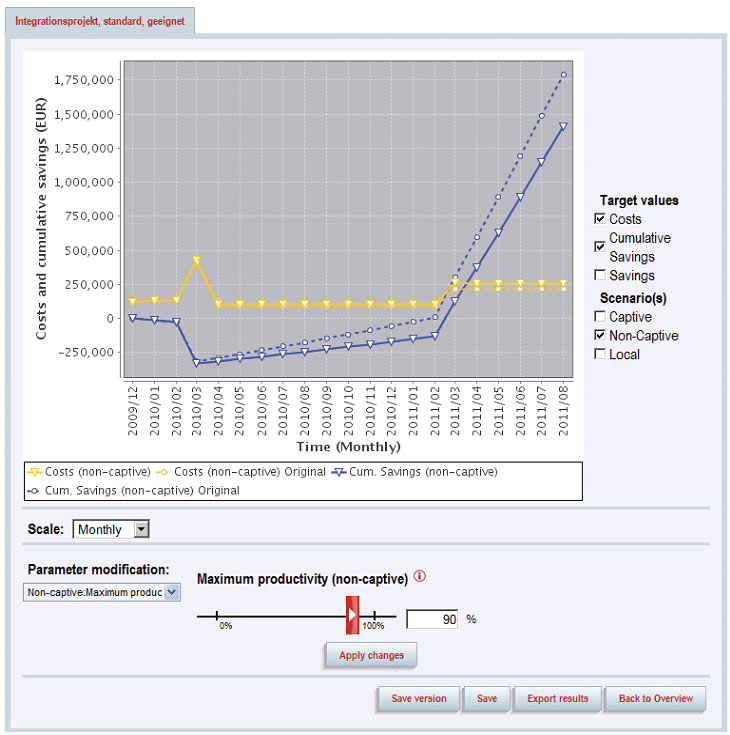Click the solid savings marker at 2011/08
Screen dimensions: 730x735
[564, 127]
